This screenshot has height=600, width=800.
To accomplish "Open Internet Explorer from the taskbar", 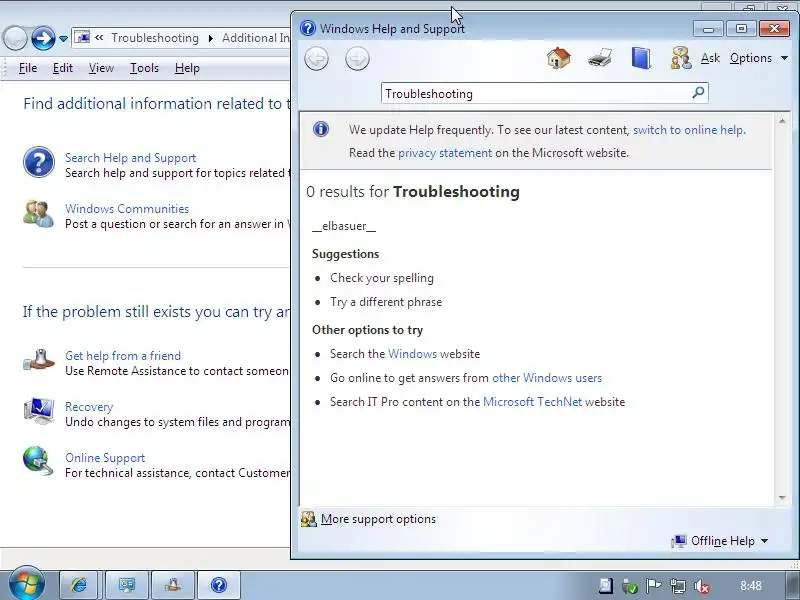I will click(x=79, y=585).
